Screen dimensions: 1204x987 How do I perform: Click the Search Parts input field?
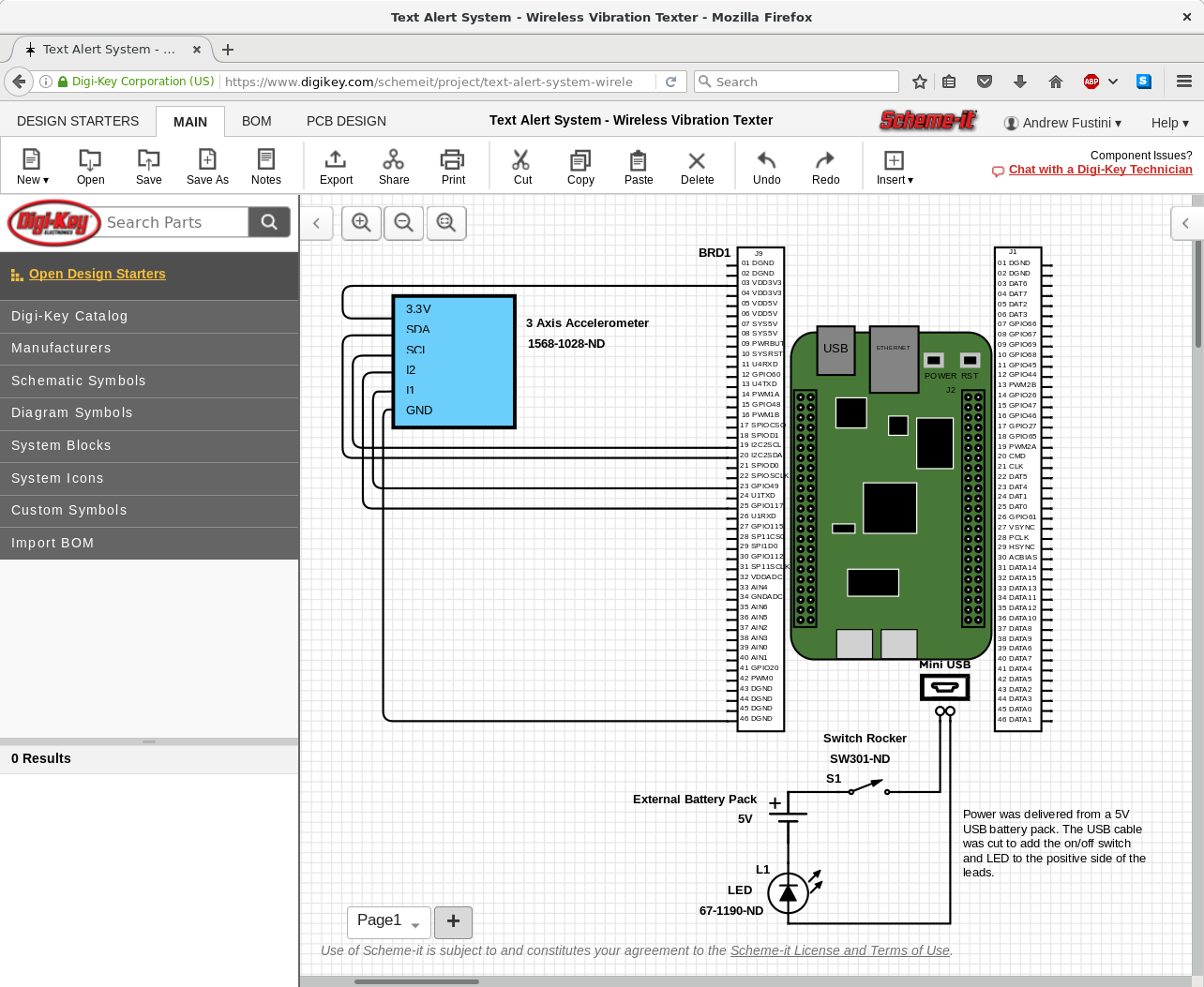(173, 222)
